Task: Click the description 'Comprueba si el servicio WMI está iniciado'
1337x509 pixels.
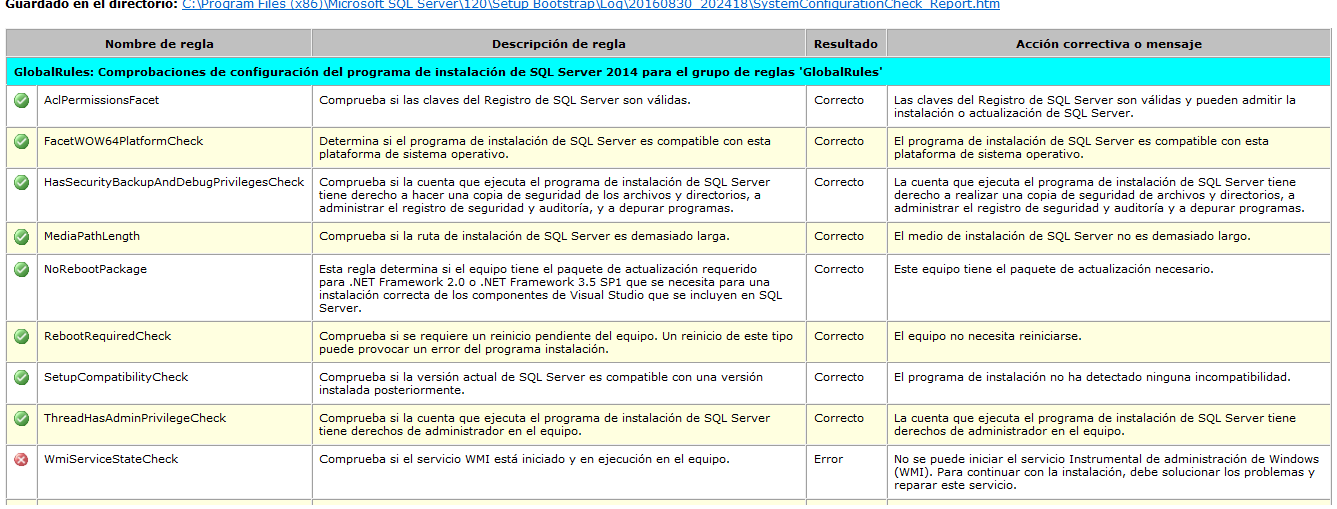Action: pyautogui.click(x=524, y=459)
